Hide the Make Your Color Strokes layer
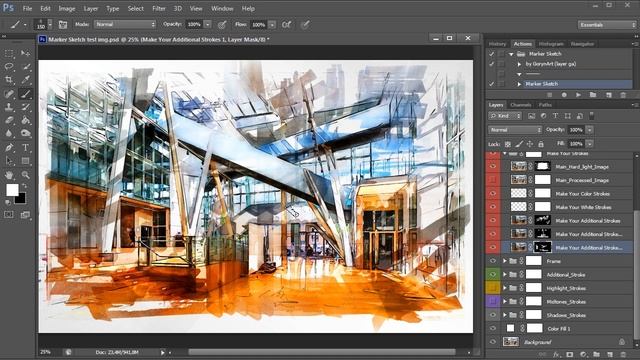The height and width of the screenshot is (360, 640). (x=493, y=193)
